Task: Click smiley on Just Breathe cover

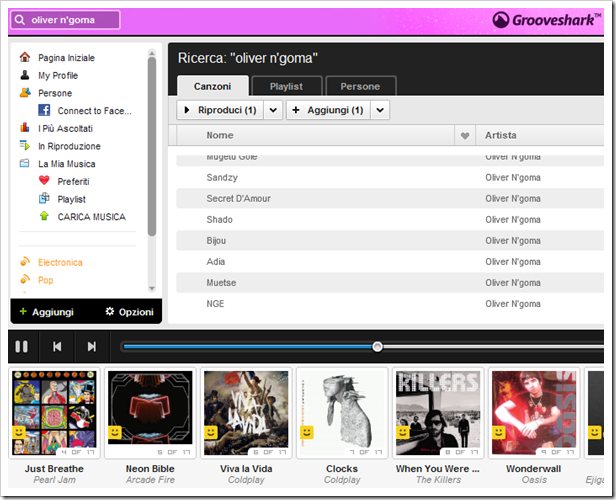Action: tap(18, 432)
